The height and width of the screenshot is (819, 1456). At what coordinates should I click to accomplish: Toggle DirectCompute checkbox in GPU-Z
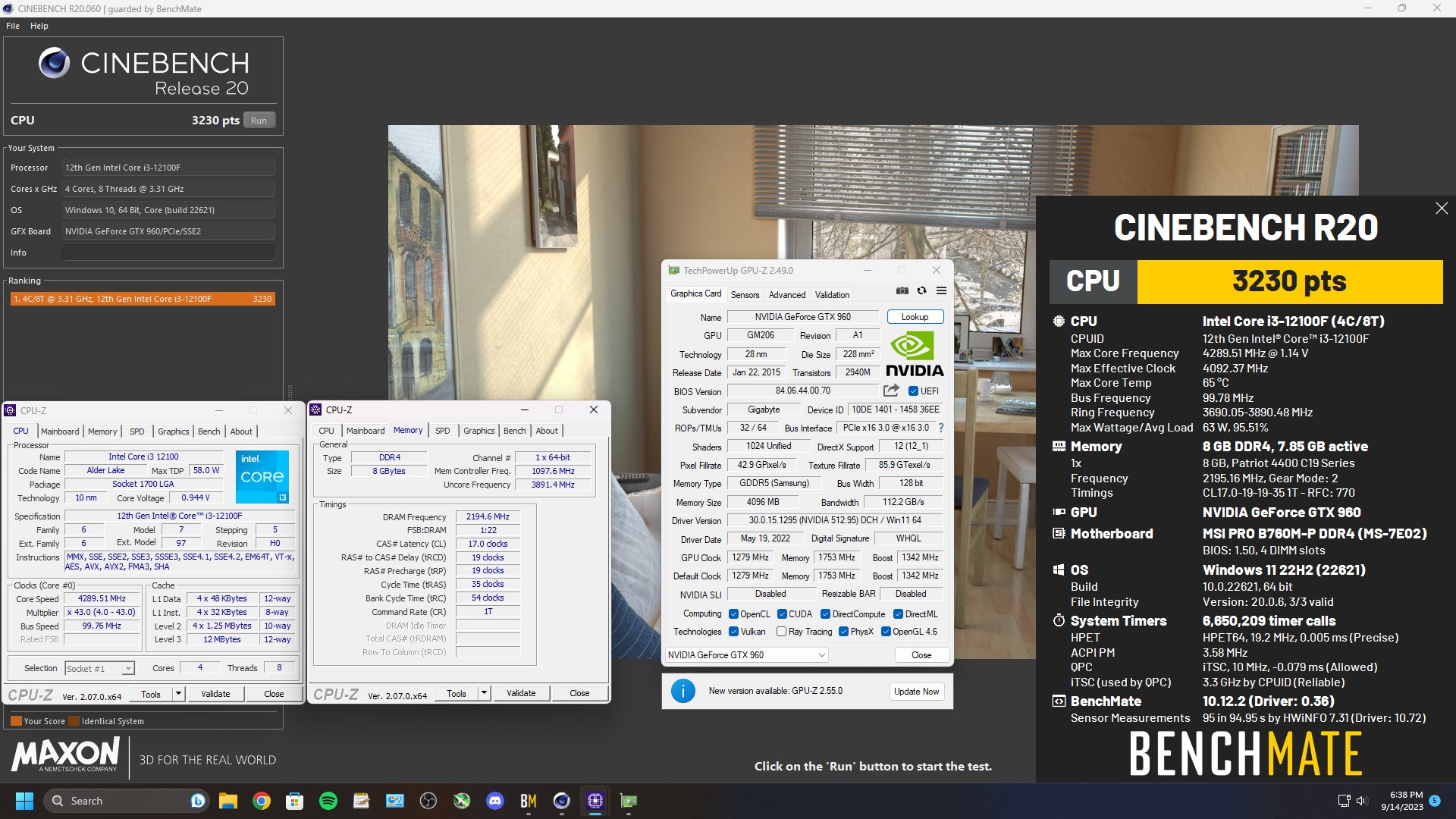825,614
